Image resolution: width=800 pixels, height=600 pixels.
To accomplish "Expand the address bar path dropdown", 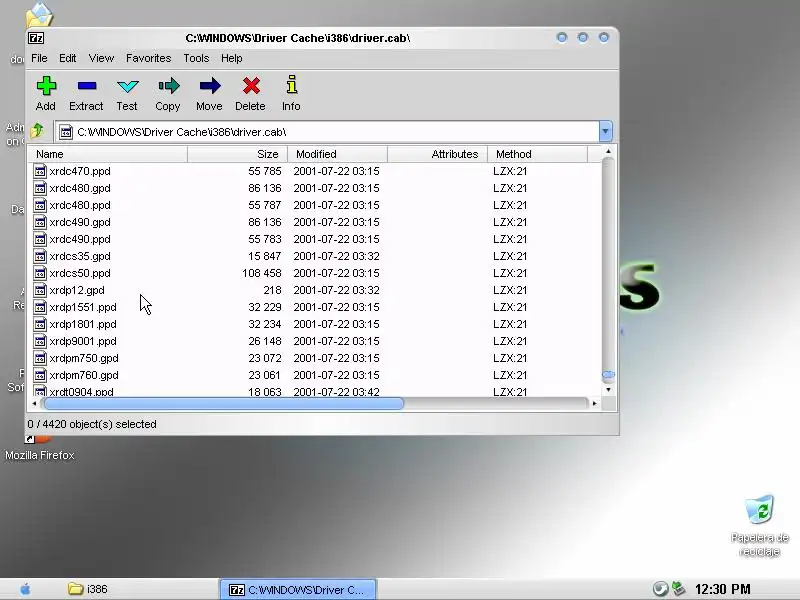I will coord(605,132).
